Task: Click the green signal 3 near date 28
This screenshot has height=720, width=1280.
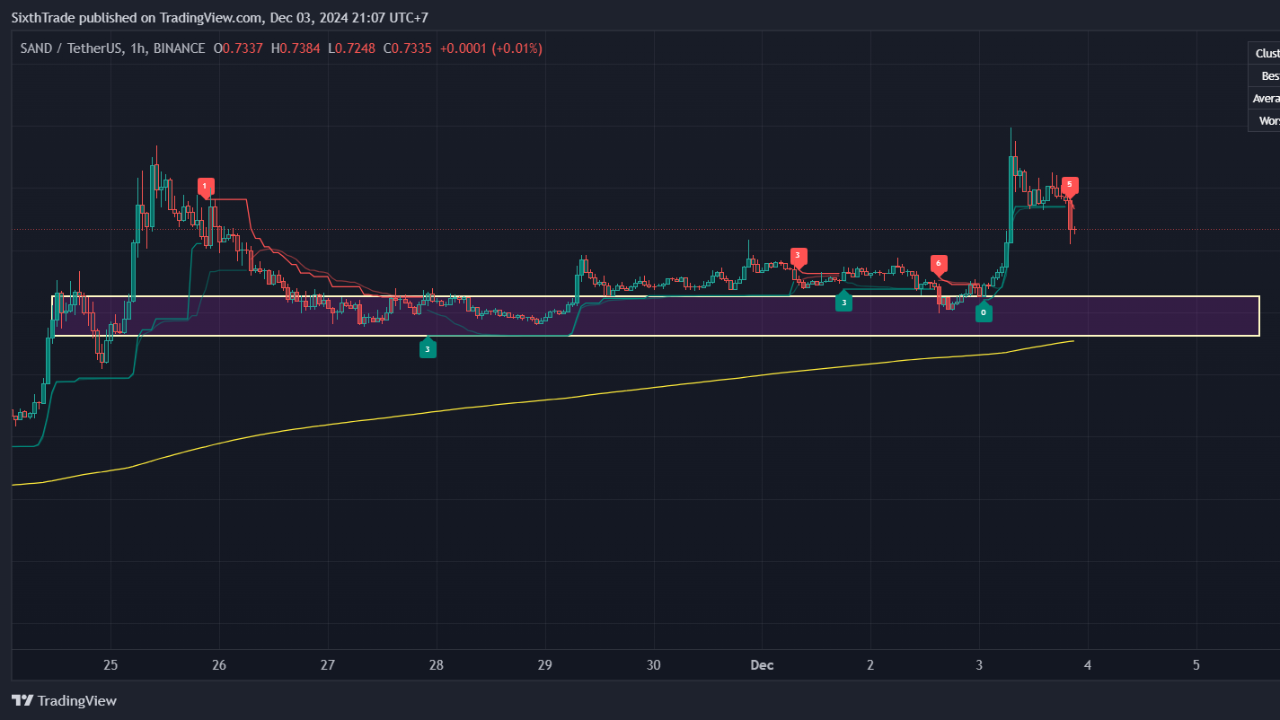Action: (428, 348)
